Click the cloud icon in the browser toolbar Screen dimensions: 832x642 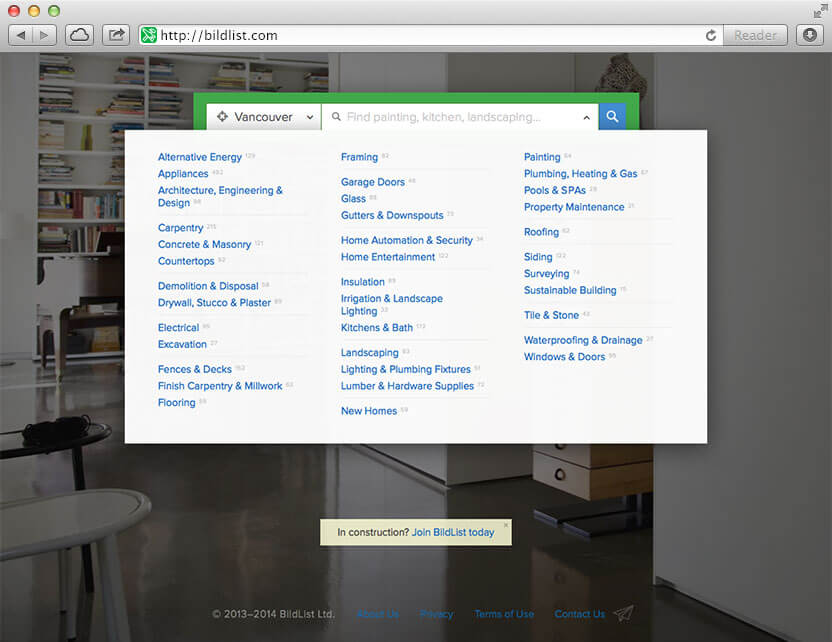click(79, 33)
